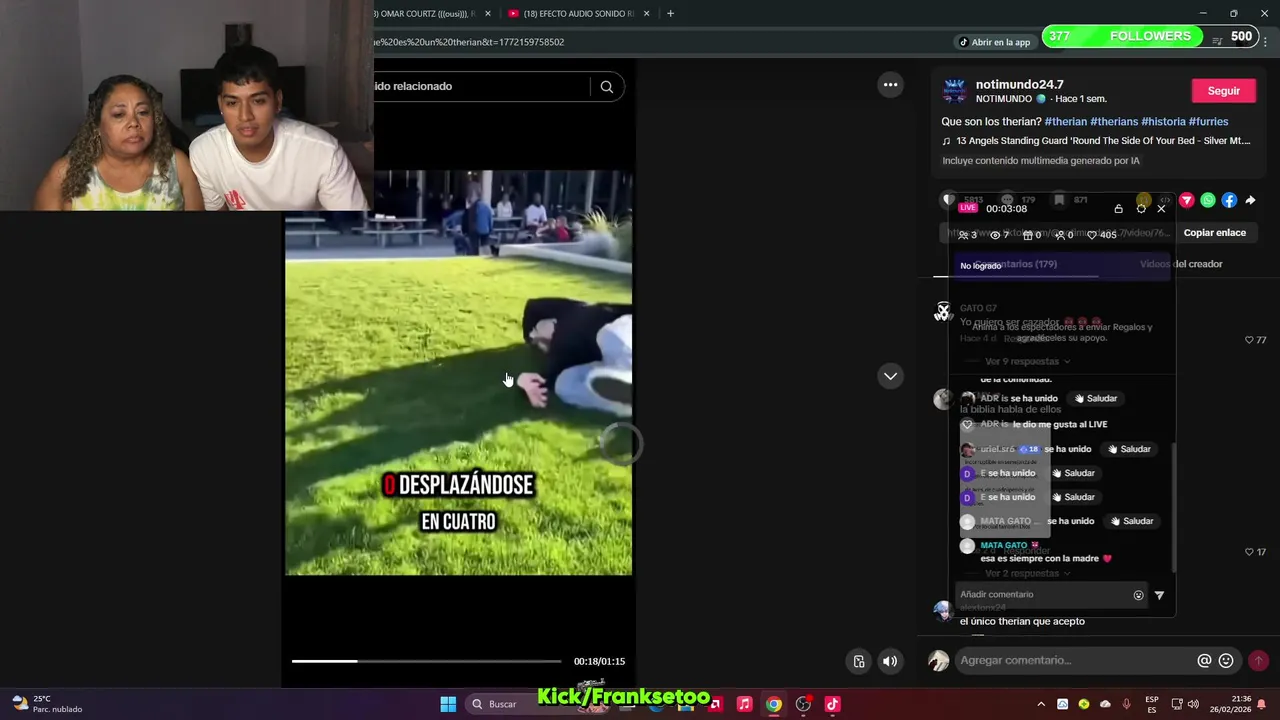1280x720 pixels.
Task: Mute the TikTok video volume
Action: pos(890,661)
